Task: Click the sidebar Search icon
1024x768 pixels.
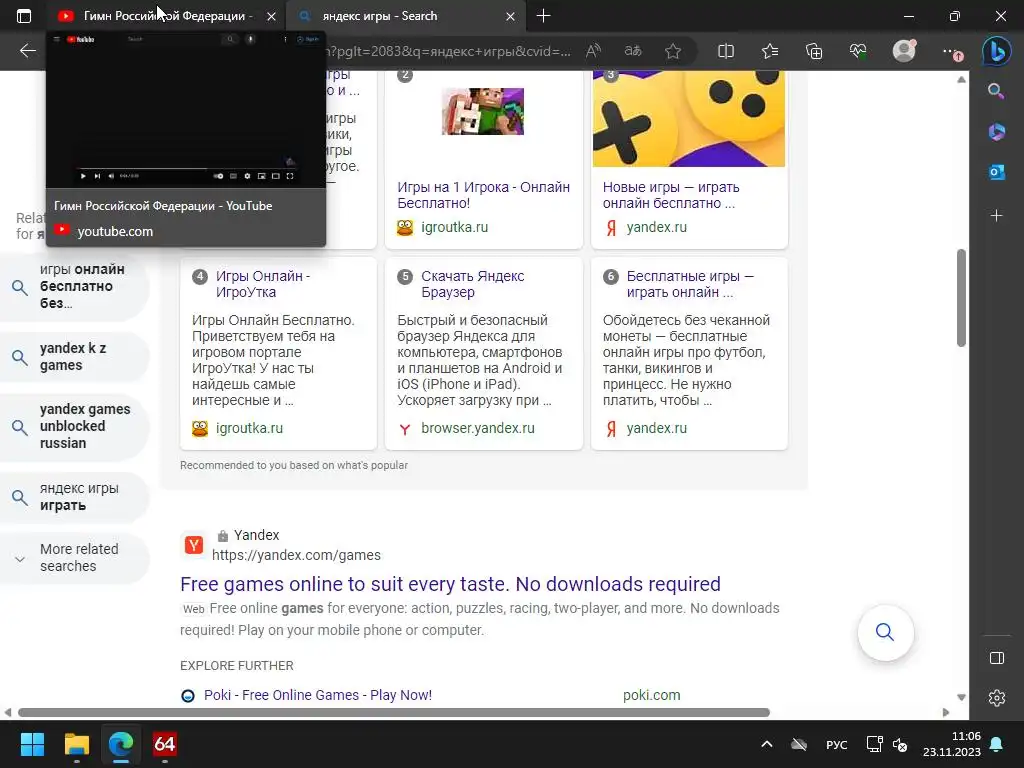Action: (x=996, y=91)
